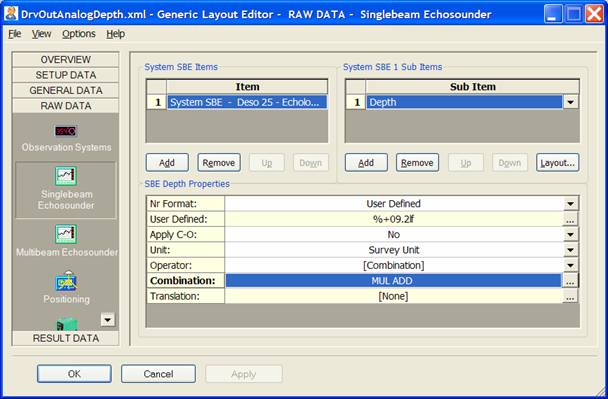Switch to the SETUP DATA section
608x399 pixels.
(66, 75)
